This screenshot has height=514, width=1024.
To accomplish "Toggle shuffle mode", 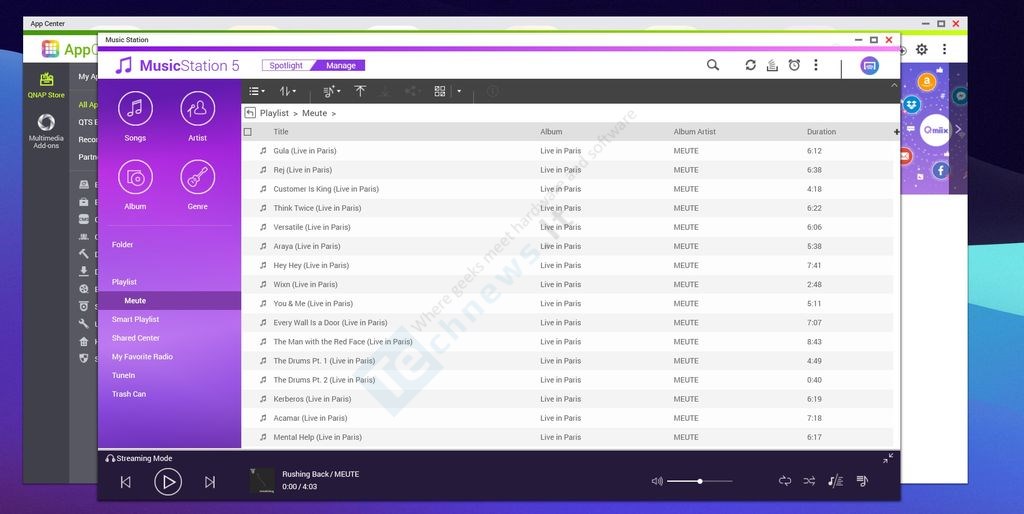I will tap(809, 481).
